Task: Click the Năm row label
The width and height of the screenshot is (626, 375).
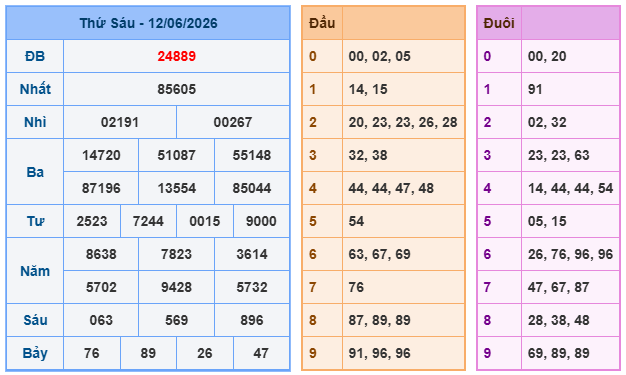Action: tap(35, 271)
